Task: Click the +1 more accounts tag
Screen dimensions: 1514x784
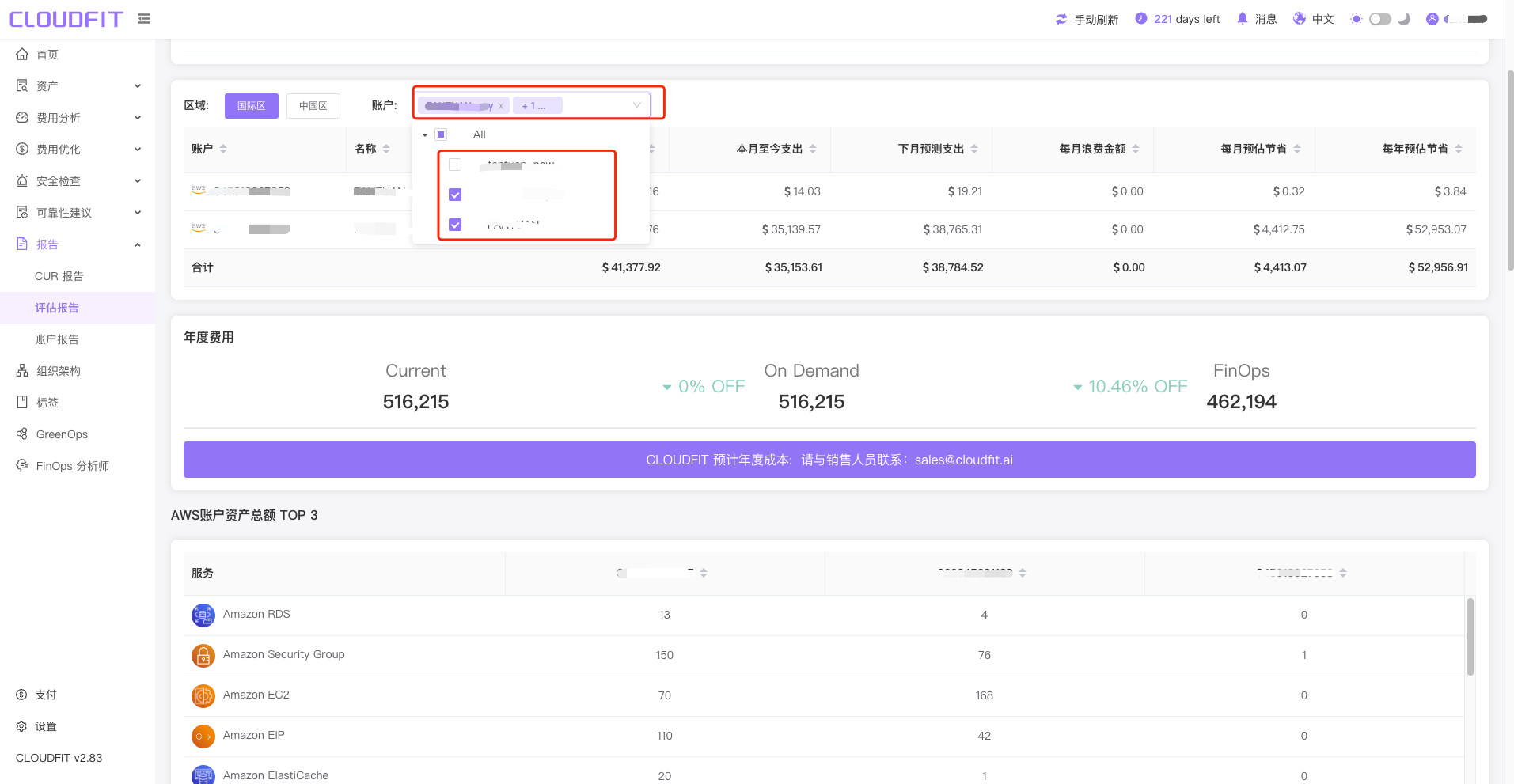Action: (537, 105)
